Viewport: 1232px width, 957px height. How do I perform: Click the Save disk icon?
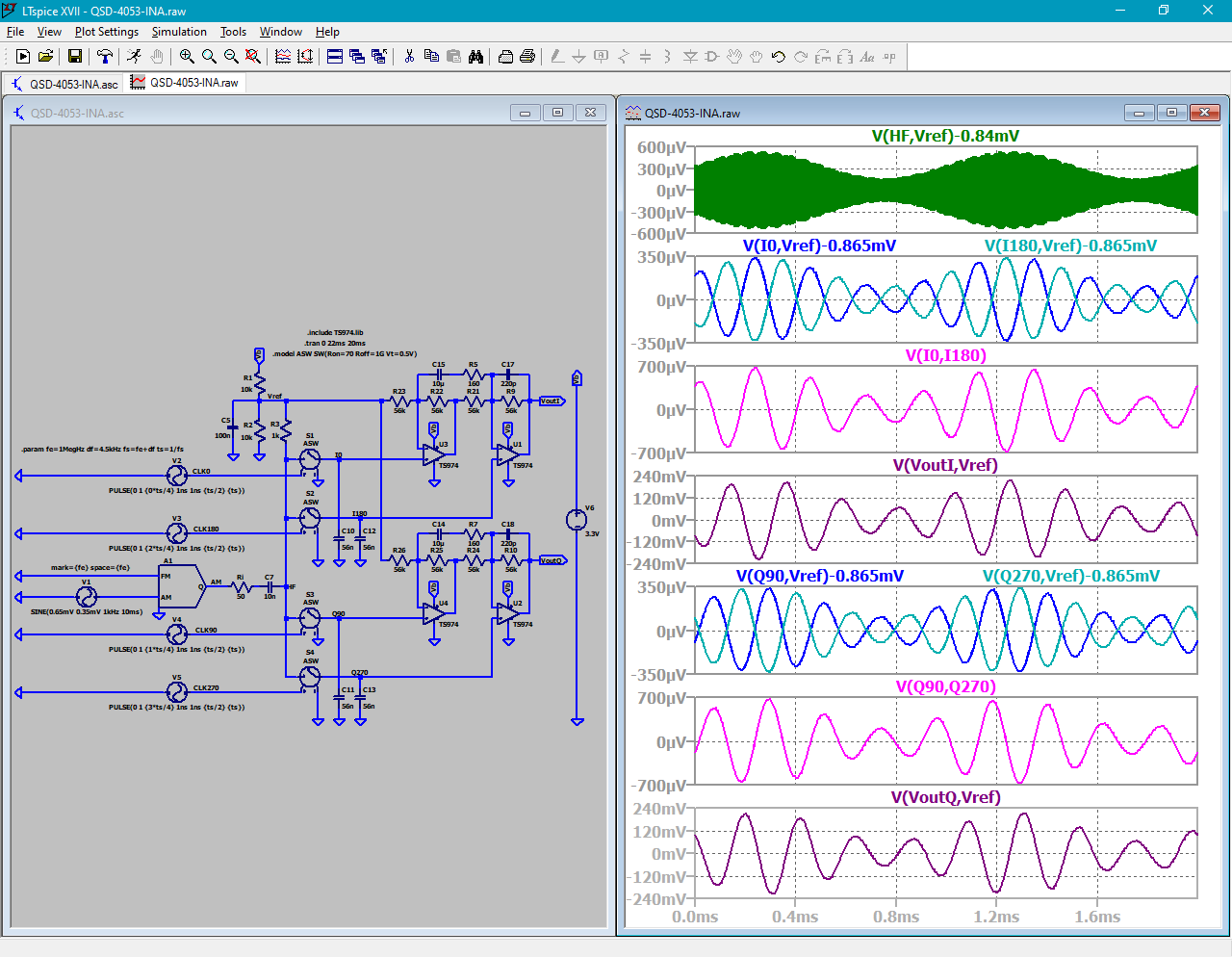point(75,57)
